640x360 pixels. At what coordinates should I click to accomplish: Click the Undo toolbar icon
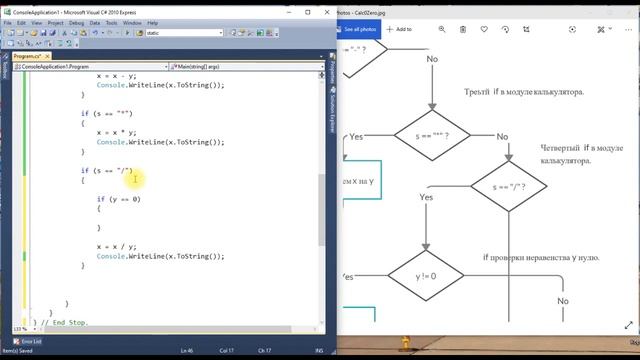pyautogui.click(x=95, y=33)
